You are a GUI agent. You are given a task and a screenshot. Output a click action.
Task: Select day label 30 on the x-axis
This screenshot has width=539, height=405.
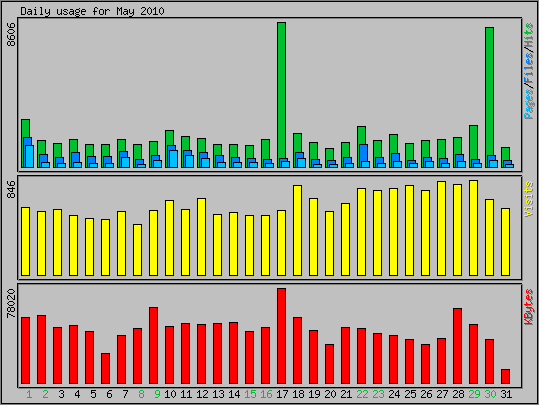tap(490, 394)
